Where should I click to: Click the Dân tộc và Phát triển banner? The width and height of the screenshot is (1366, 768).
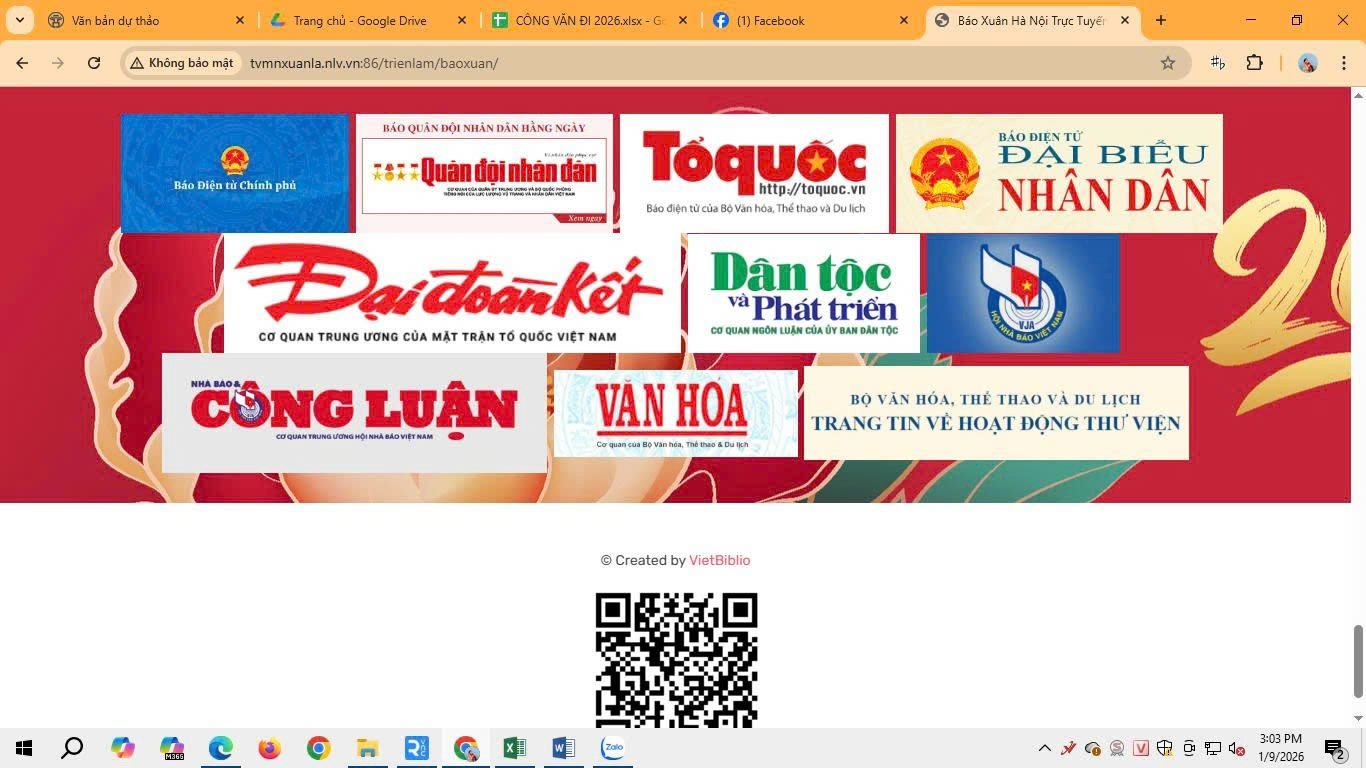click(803, 293)
